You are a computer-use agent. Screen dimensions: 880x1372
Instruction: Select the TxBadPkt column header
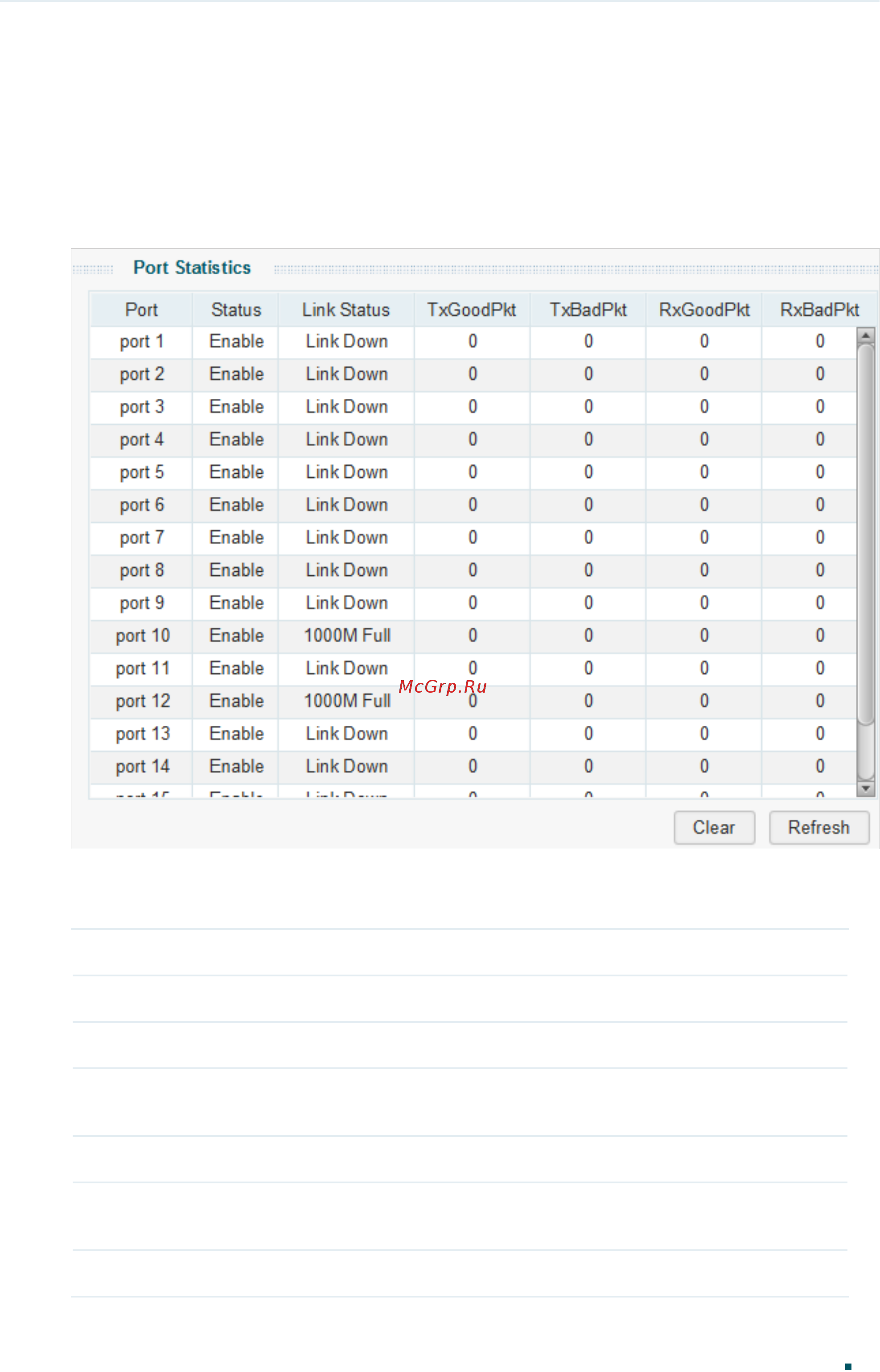pyautogui.click(x=588, y=310)
